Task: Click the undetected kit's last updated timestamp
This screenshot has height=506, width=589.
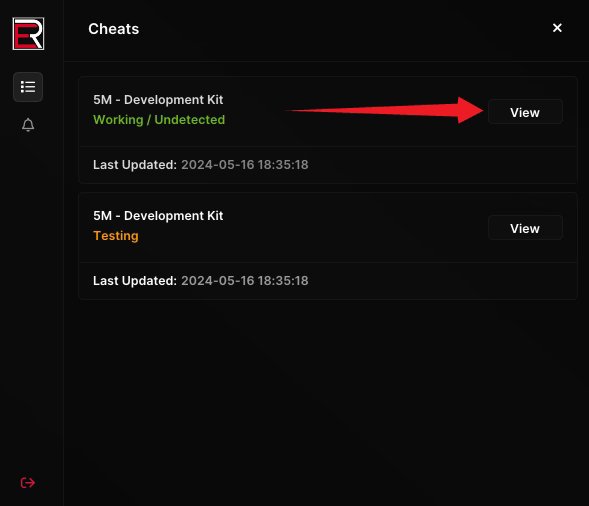Action: pyautogui.click(x=245, y=165)
